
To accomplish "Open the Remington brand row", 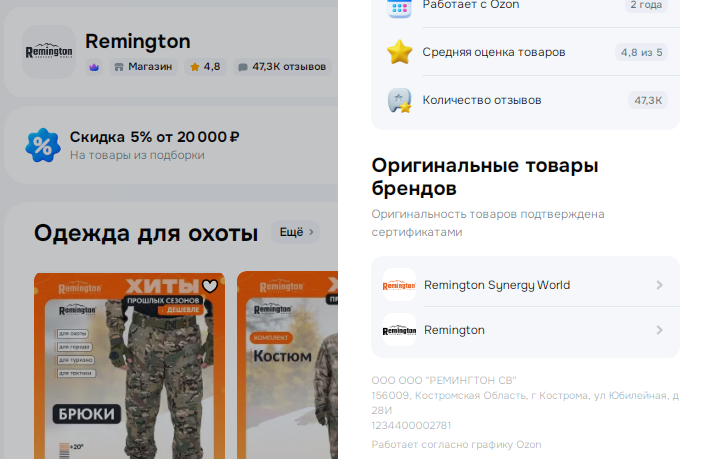I will pyautogui.click(x=525, y=330).
